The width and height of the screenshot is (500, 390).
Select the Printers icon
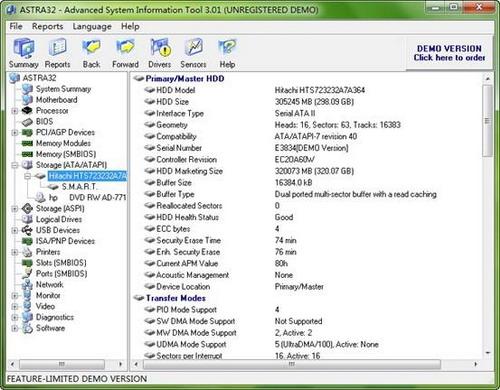coord(27,252)
